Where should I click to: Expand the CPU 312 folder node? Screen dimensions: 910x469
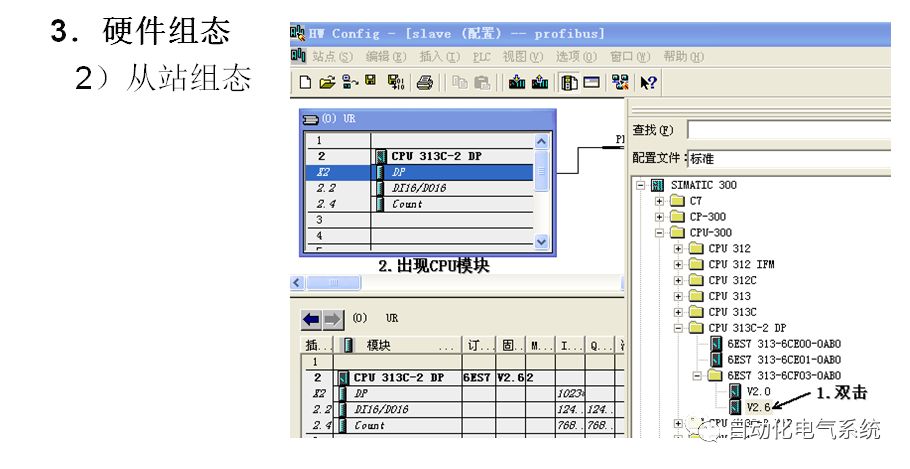click(678, 248)
